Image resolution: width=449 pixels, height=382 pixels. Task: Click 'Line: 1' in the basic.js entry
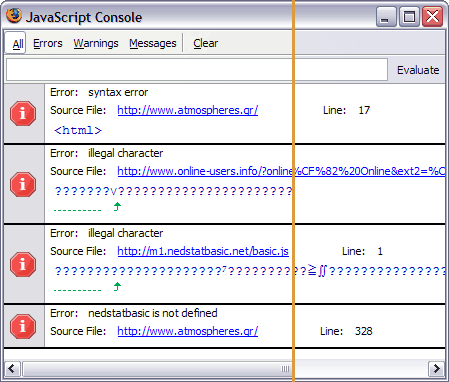pos(362,251)
